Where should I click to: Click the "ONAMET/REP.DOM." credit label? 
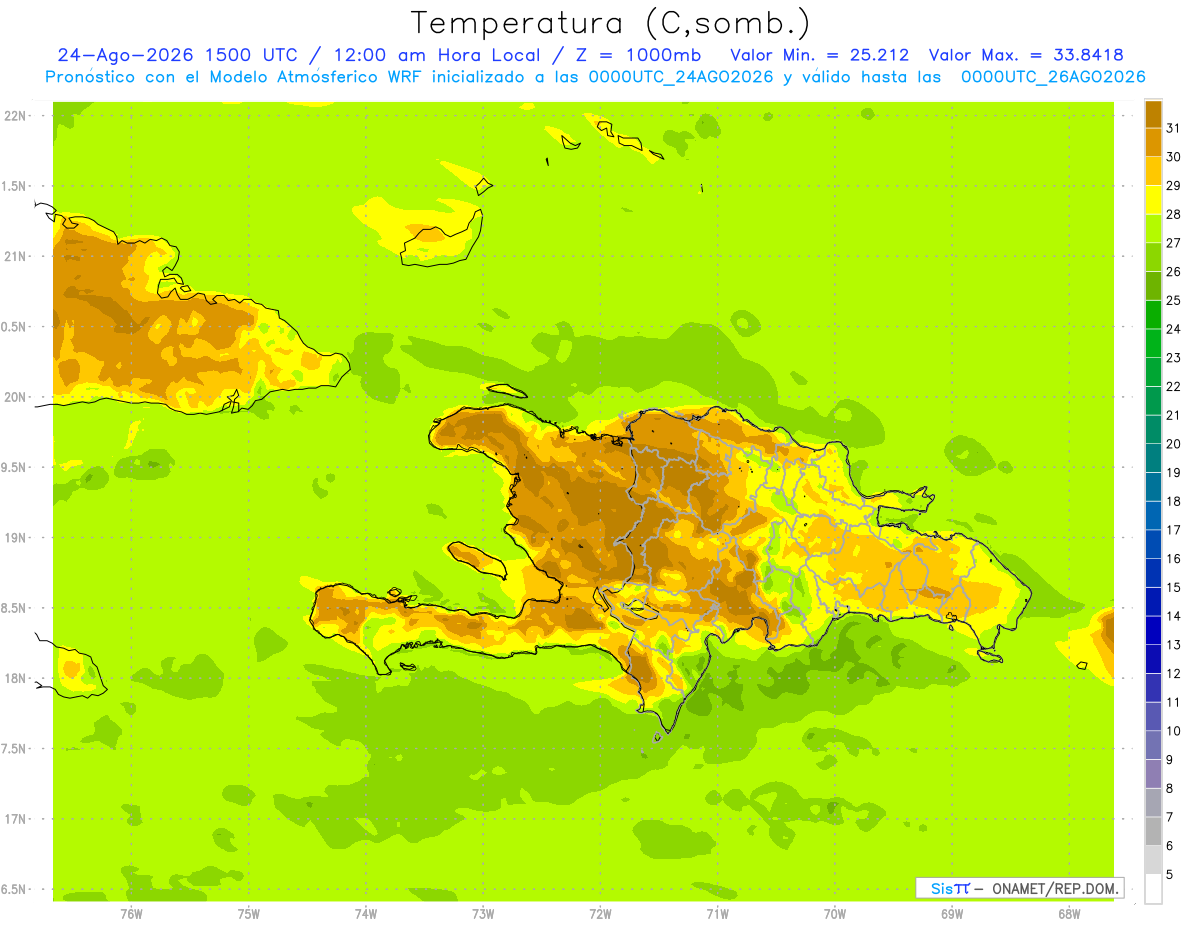(1054, 888)
